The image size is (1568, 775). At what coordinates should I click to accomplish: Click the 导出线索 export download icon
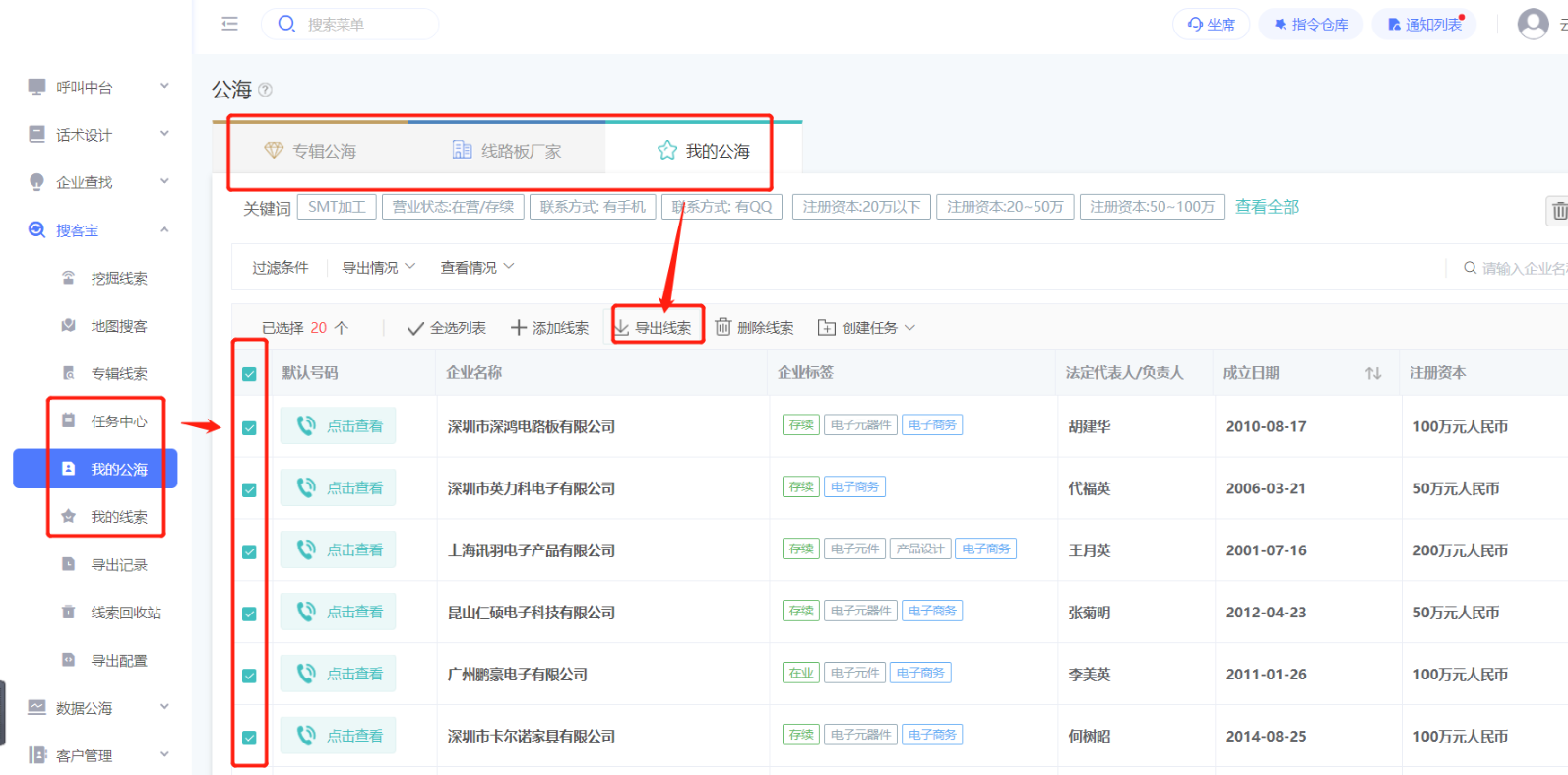click(622, 327)
